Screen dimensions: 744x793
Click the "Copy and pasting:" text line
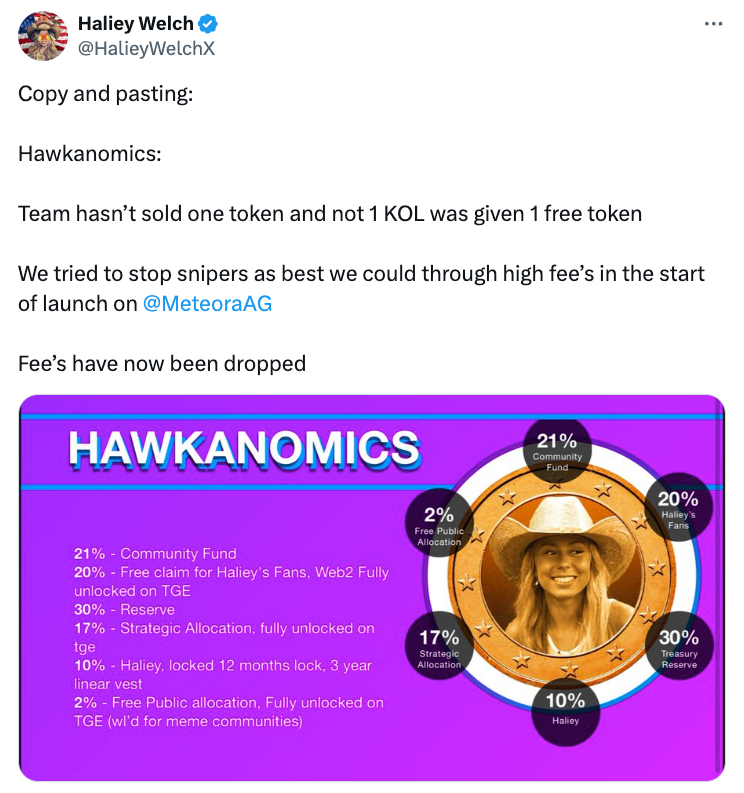106,94
